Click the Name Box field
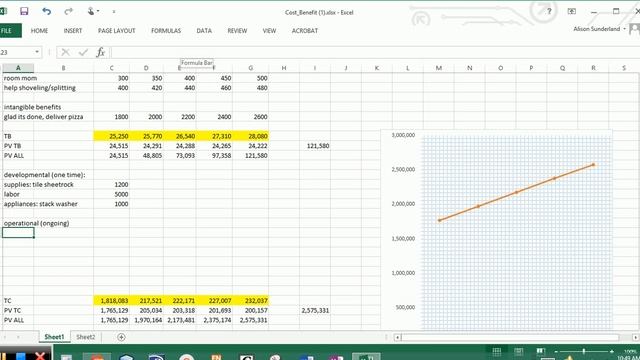 pos(16,52)
